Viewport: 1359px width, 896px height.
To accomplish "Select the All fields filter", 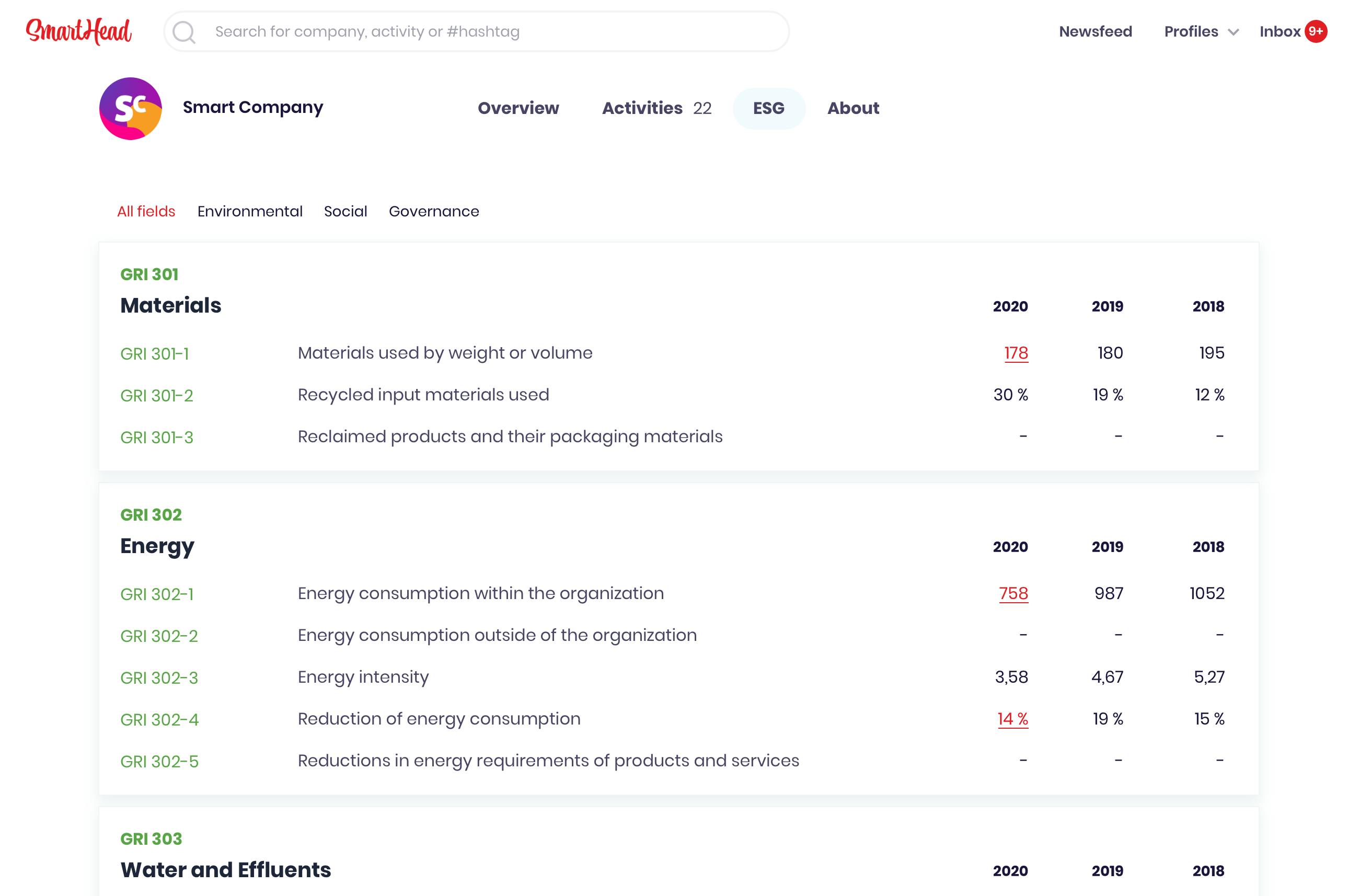I will 146,211.
